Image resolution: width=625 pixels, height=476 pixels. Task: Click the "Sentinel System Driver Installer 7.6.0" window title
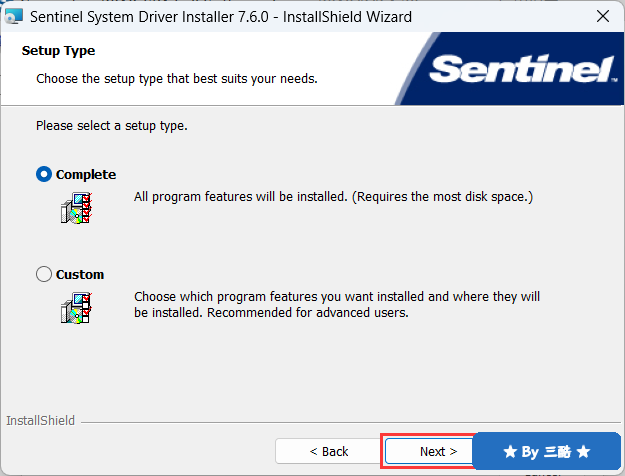point(221,17)
